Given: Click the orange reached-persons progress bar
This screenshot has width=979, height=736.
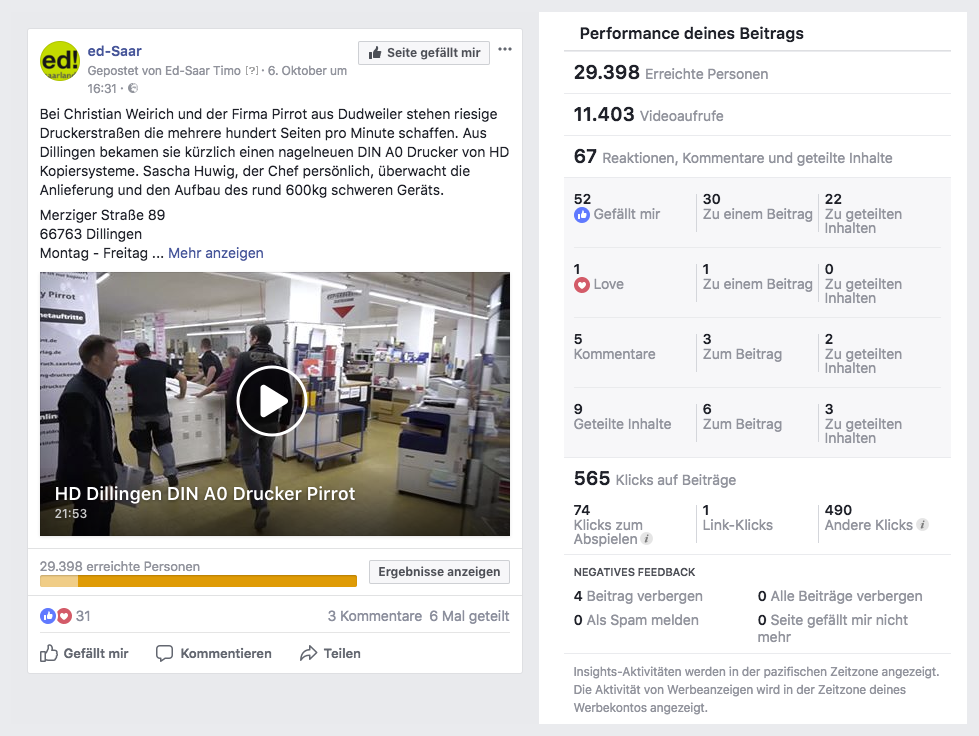Looking at the screenshot, I should (199, 581).
